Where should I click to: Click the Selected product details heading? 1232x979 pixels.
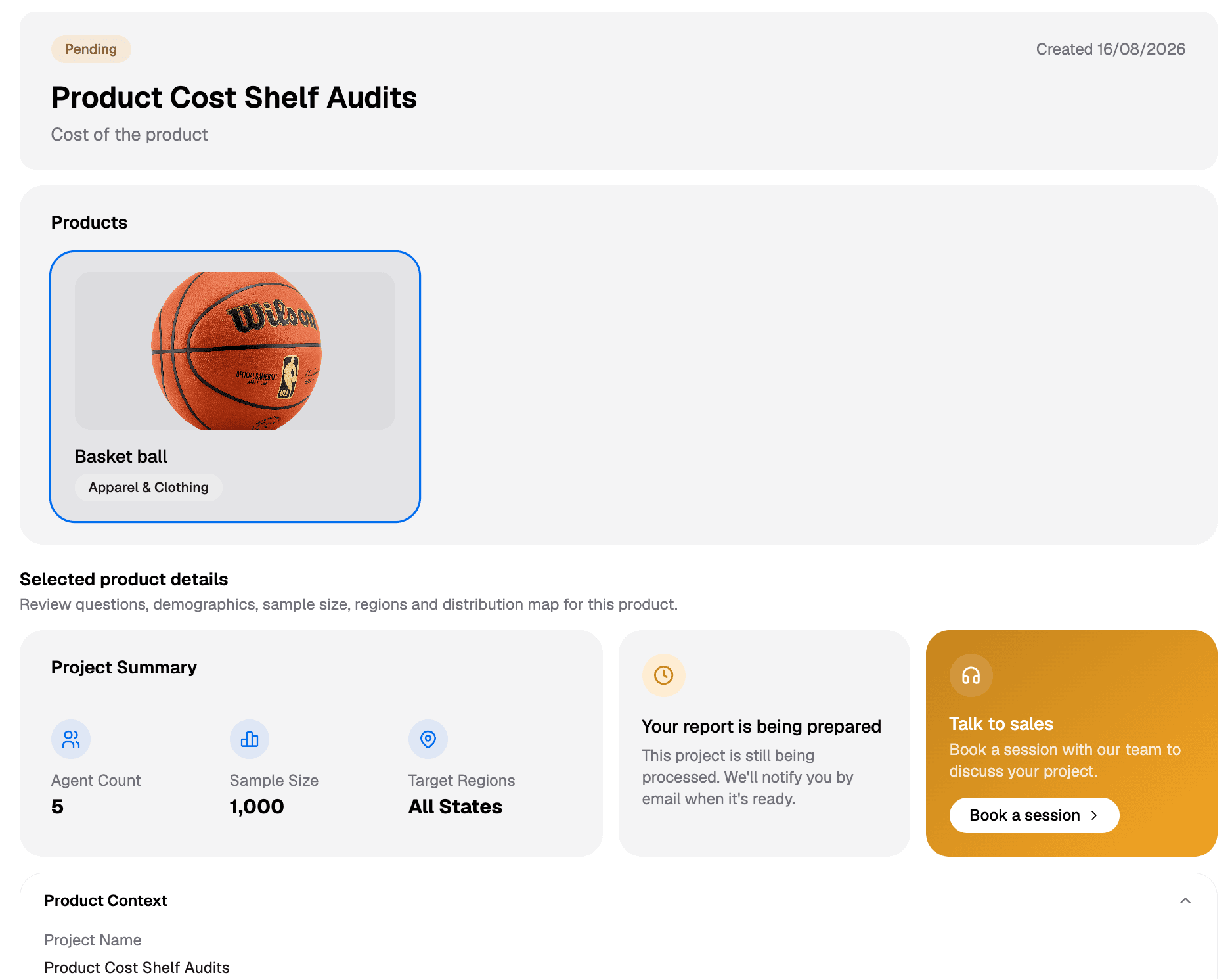click(x=124, y=580)
